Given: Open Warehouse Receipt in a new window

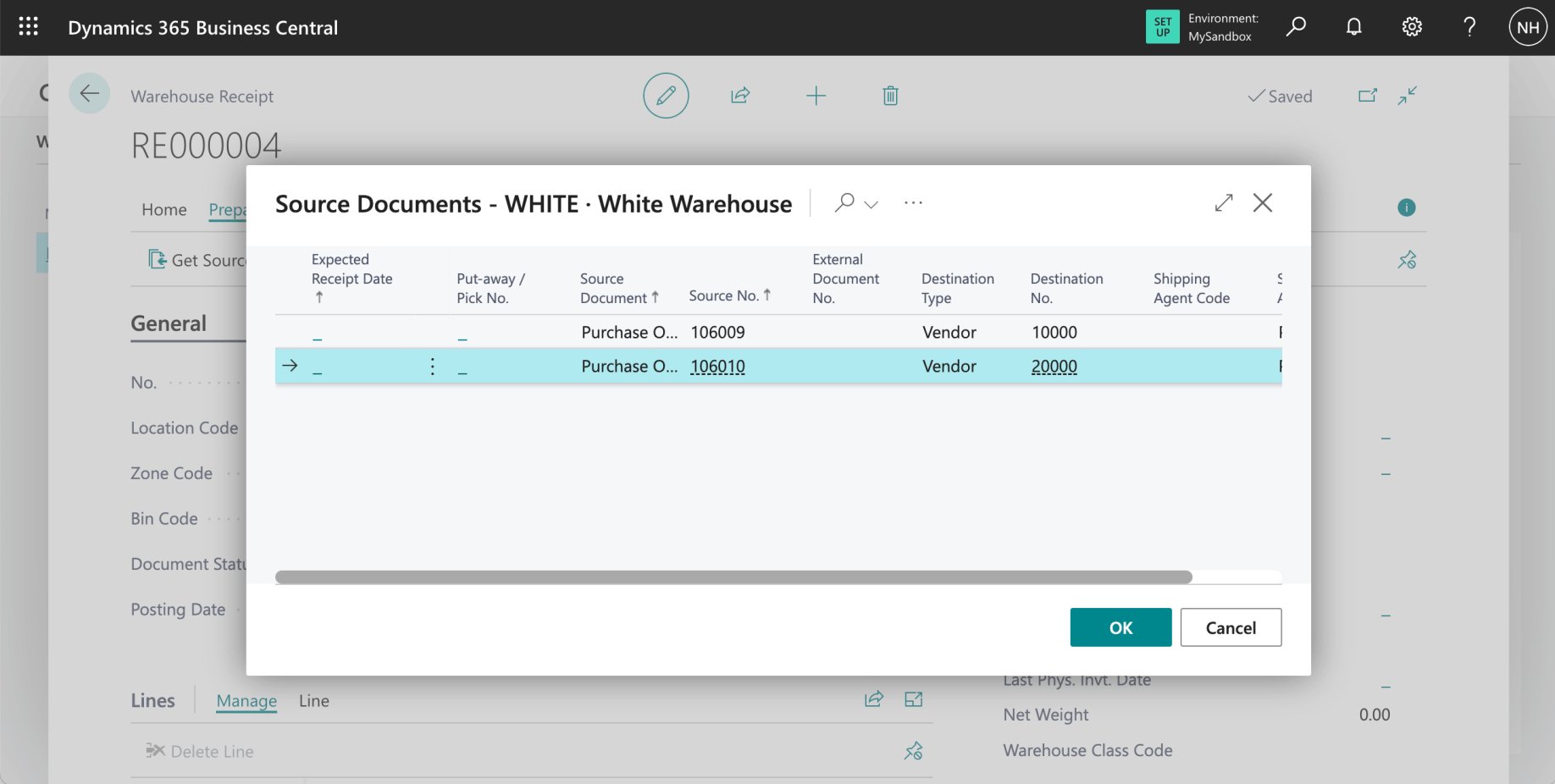Looking at the screenshot, I should click(x=1368, y=96).
